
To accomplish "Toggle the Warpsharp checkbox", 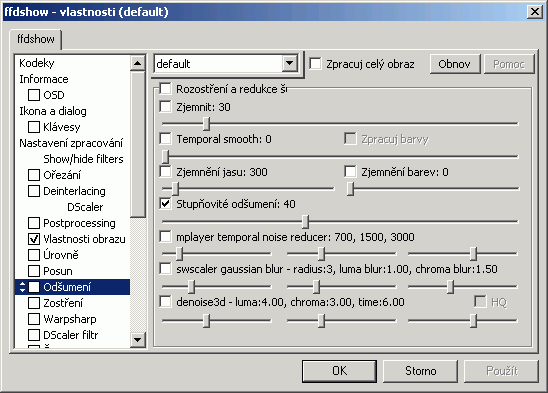I will 34,319.
